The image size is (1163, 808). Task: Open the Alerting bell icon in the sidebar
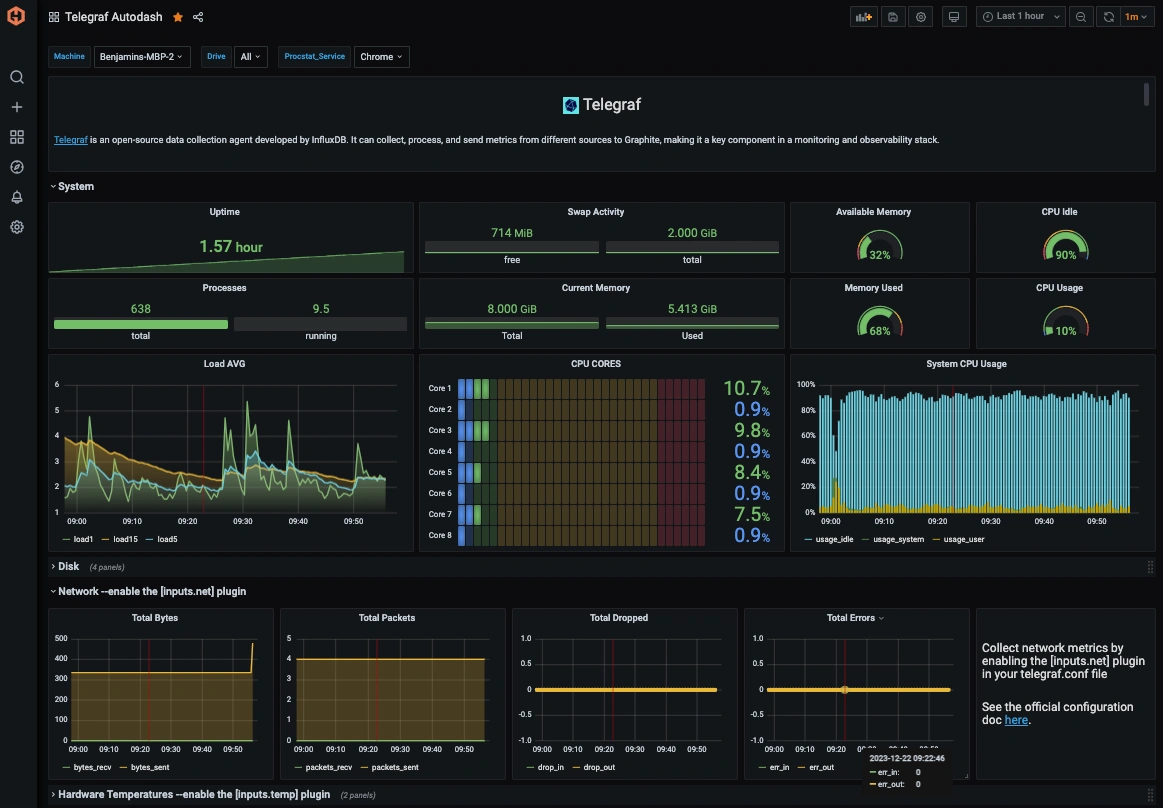tap(16, 197)
